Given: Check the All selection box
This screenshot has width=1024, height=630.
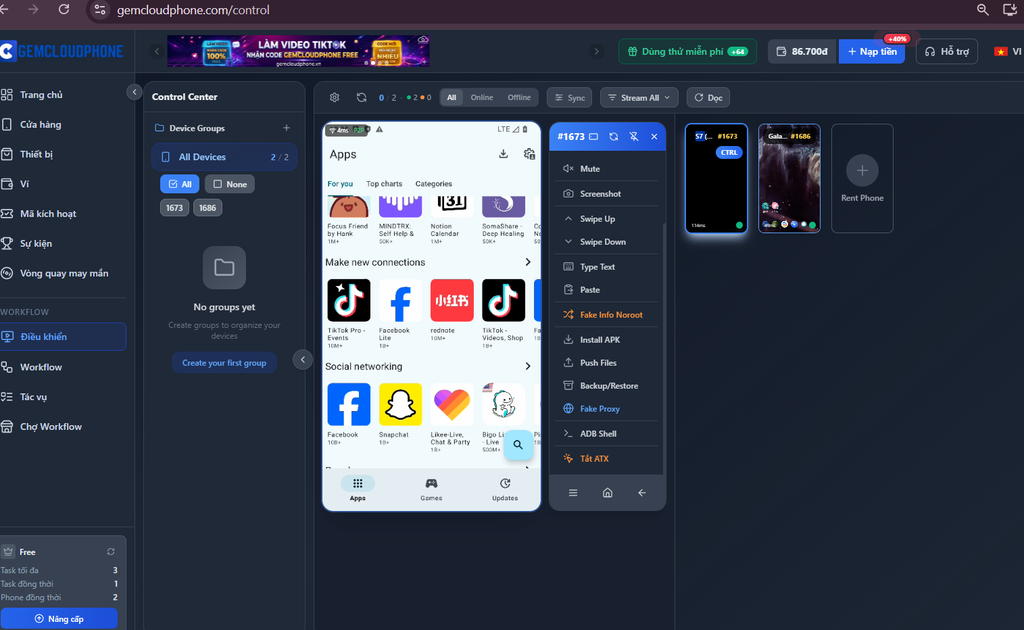Looking at the screenshot, I should click(180, 184).
